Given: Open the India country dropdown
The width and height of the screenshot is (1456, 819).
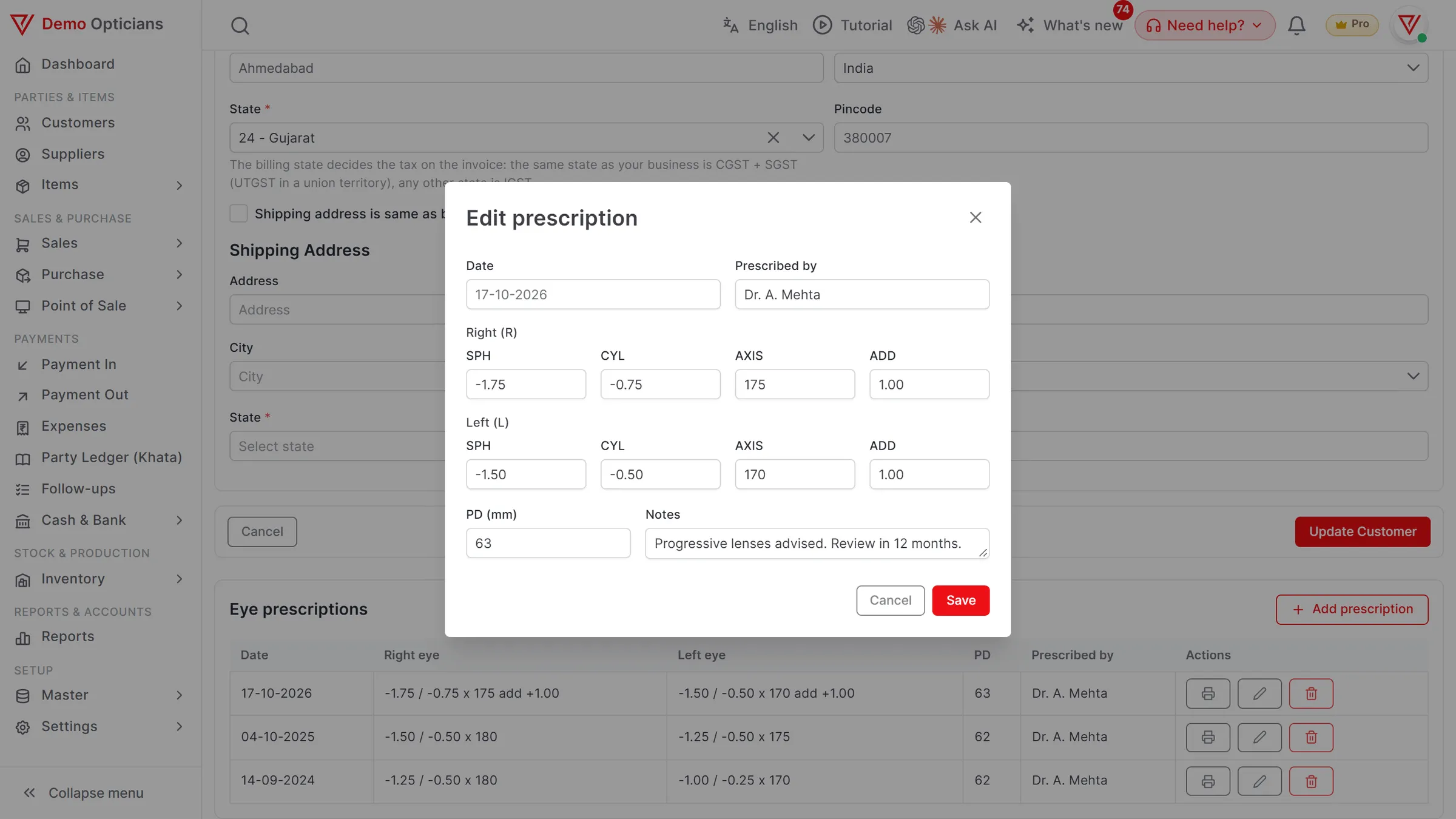Looking at the screenshot, I should [1131, 68].
